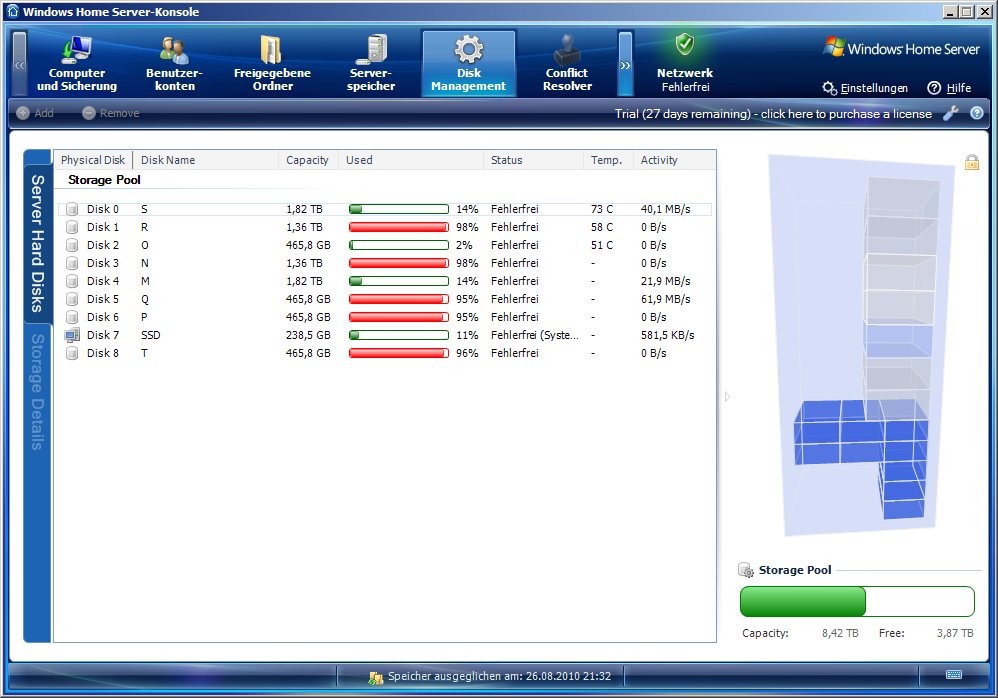Click Disk 1 red usage bar
998x698 pixels.
[x=398, y=227]
